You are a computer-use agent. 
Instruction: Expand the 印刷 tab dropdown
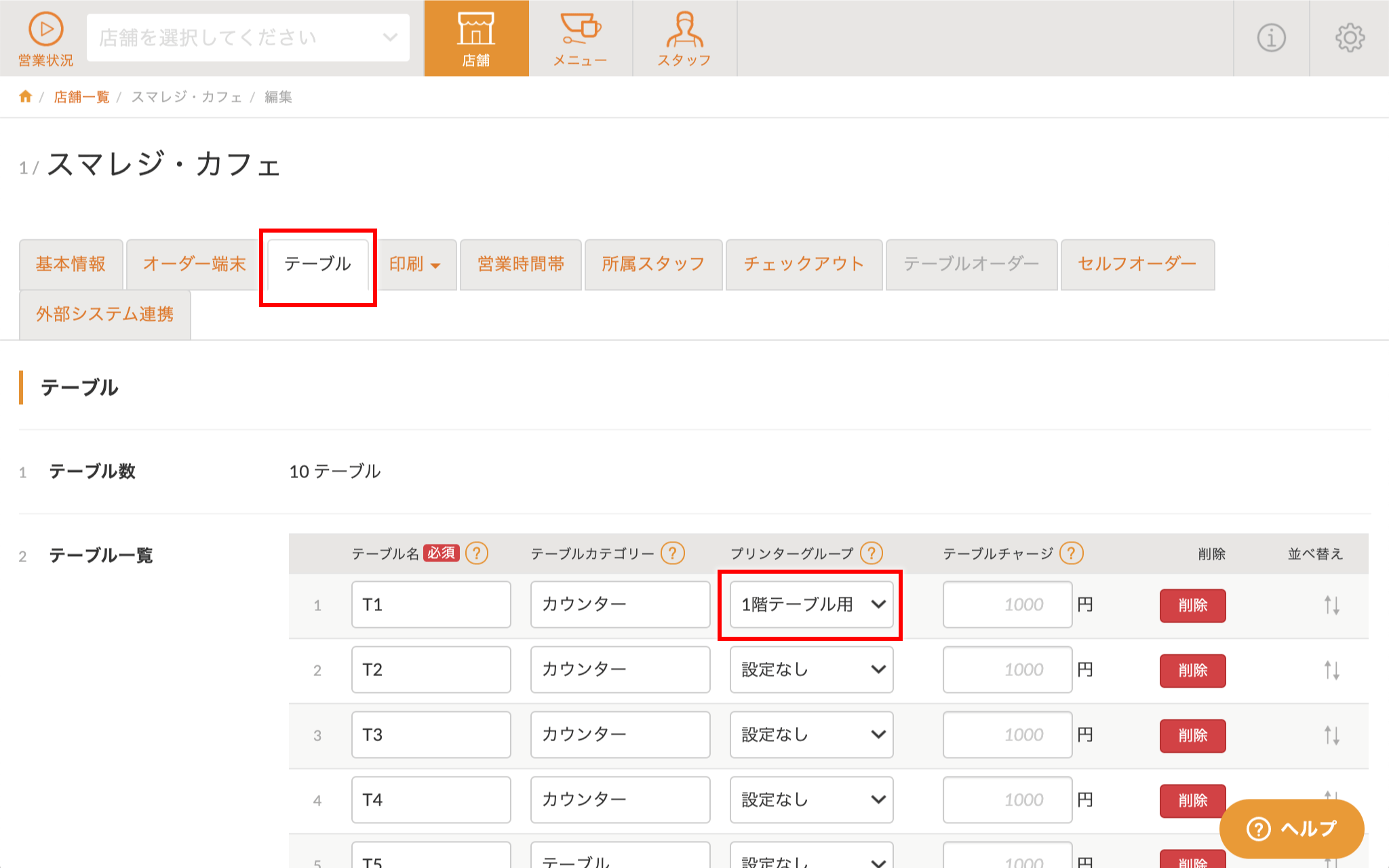[x=415, y=264]
